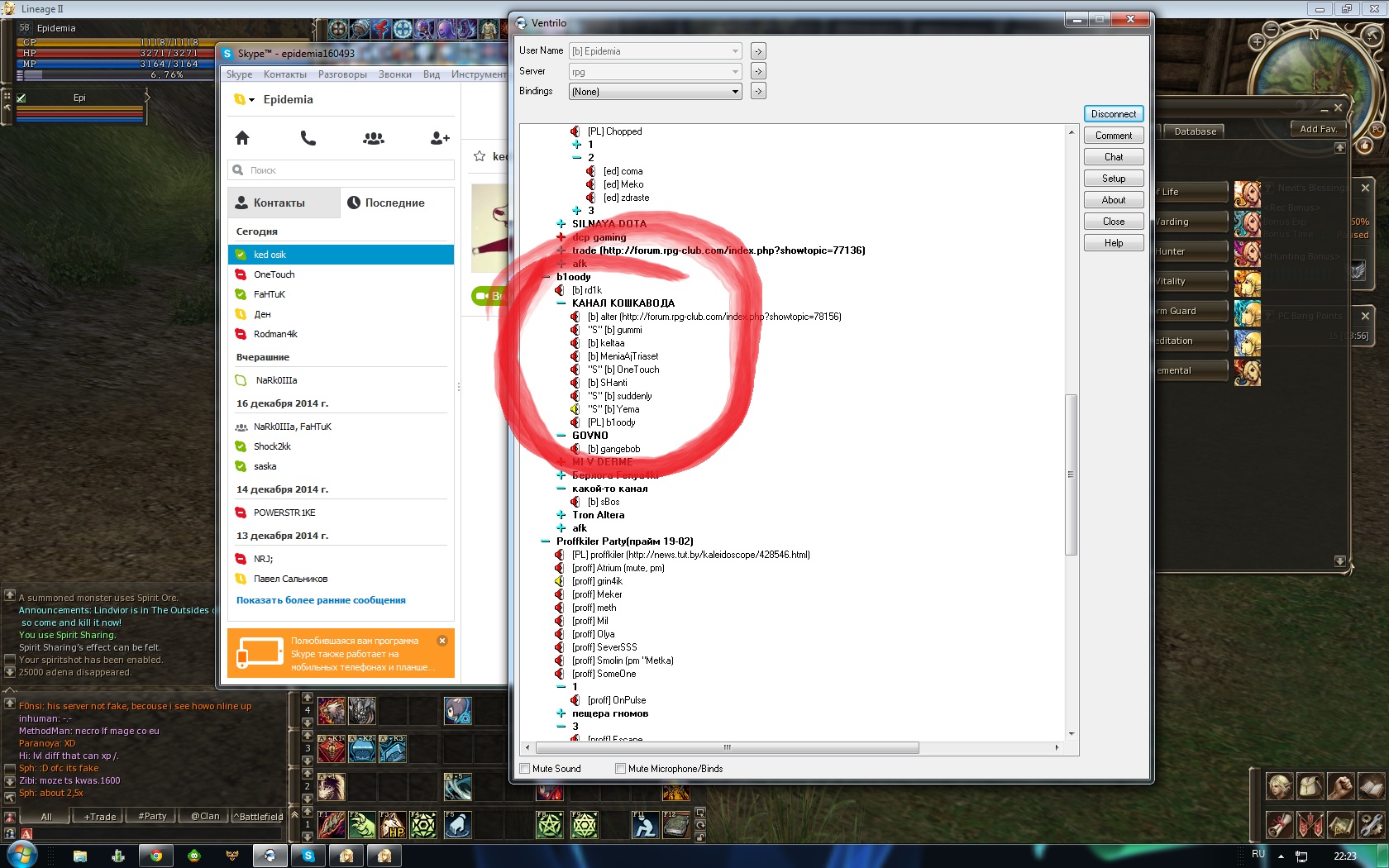This screenshot has width=1389, height=868.
Task: Click Help button in Ventrilo
Action: pyautogui.click(x=1114, y=243)
